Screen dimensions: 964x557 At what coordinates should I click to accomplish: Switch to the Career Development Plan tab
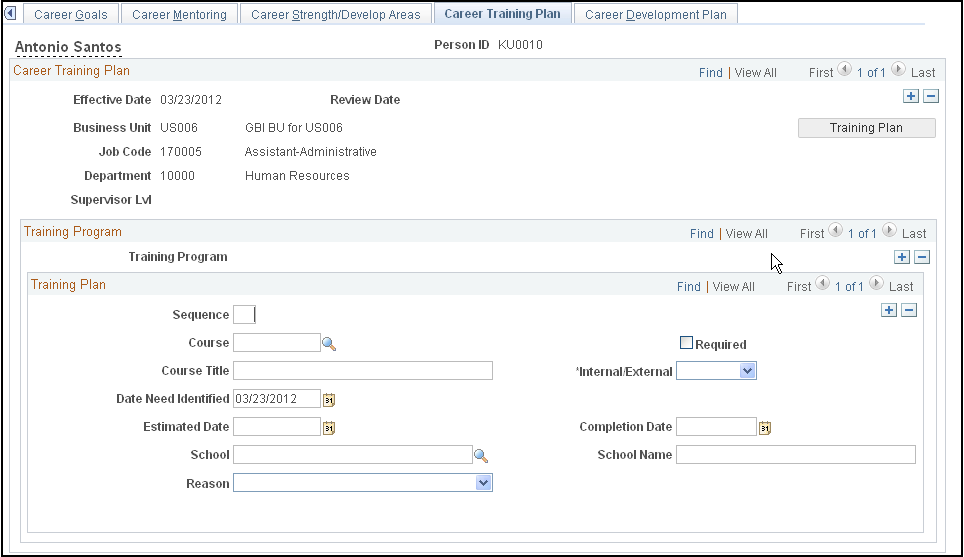[656, 14]
